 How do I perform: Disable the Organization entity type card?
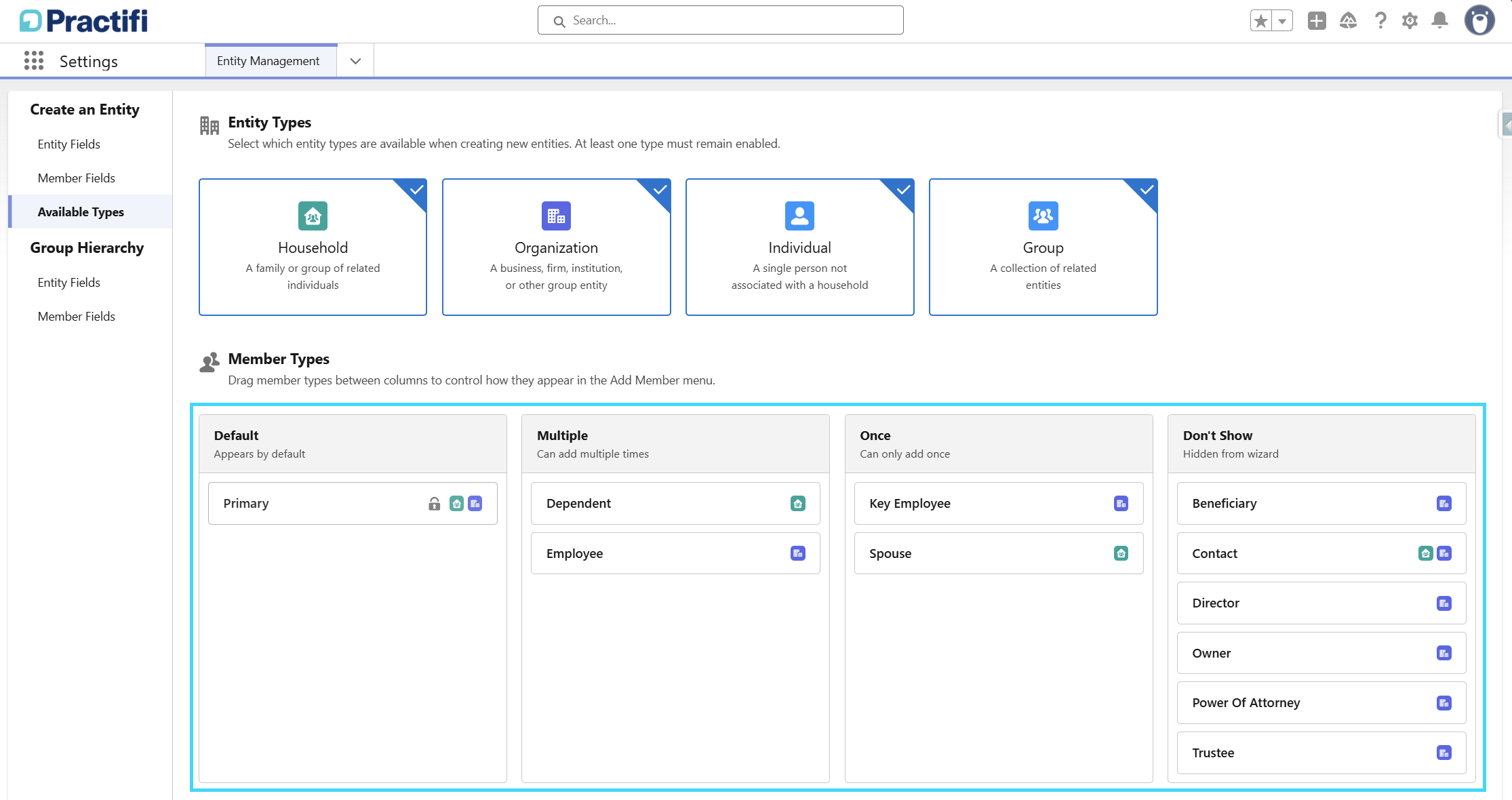point(556,247)
